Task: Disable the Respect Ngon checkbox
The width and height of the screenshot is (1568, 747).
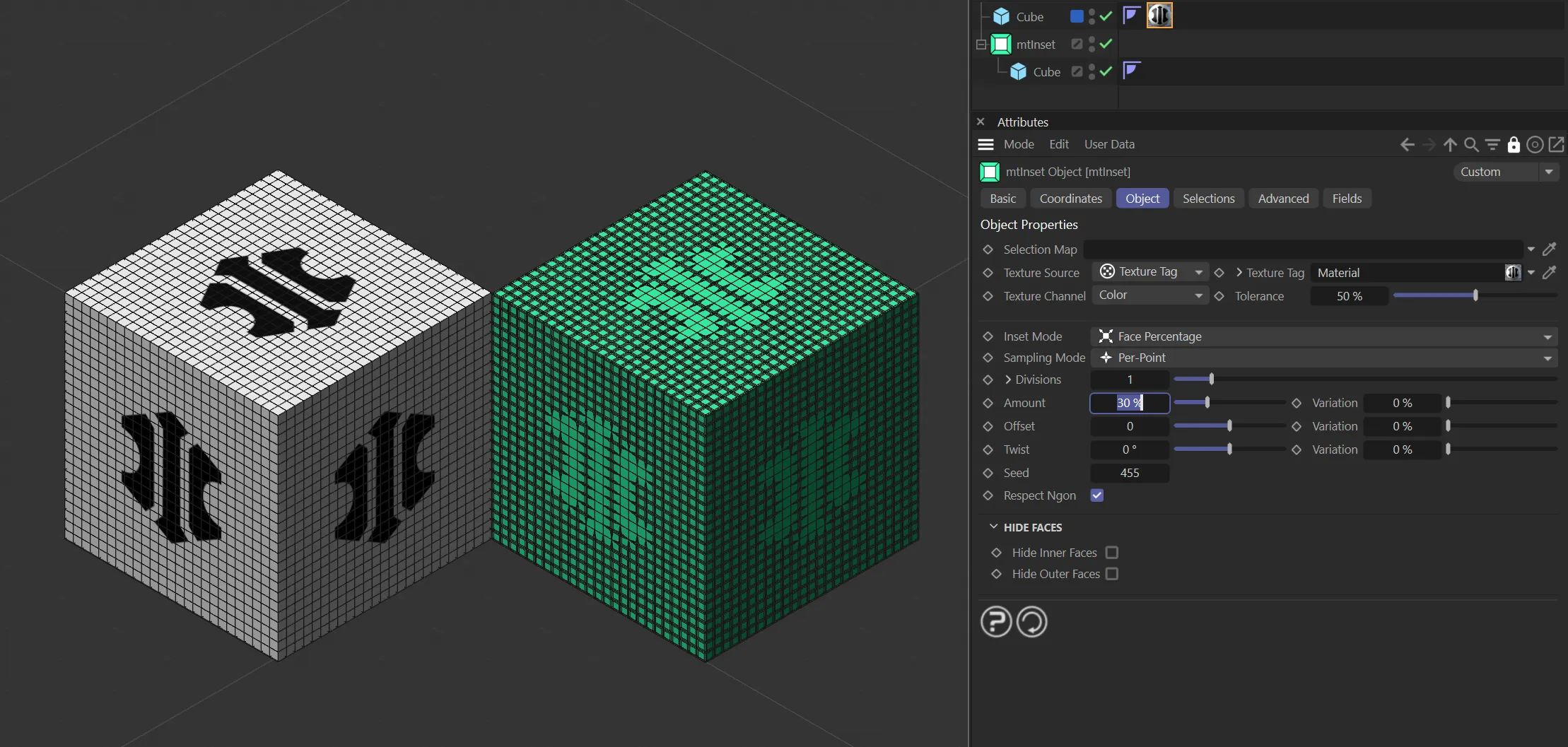Action: (x=1097, y=495)
